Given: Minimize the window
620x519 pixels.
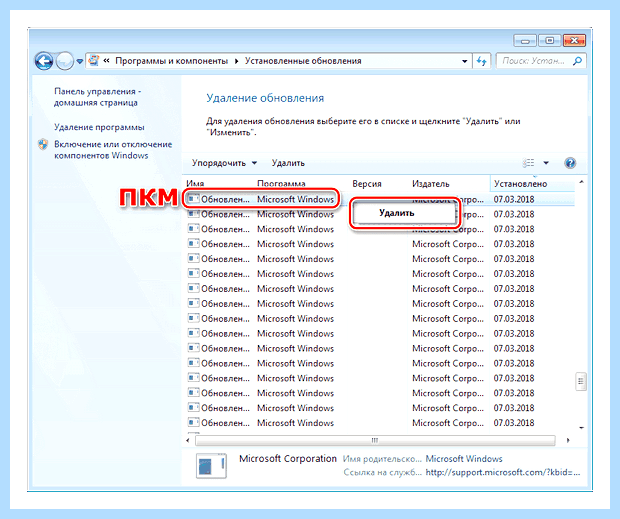Looking at the screenshot, I should [x=525, y=41].
